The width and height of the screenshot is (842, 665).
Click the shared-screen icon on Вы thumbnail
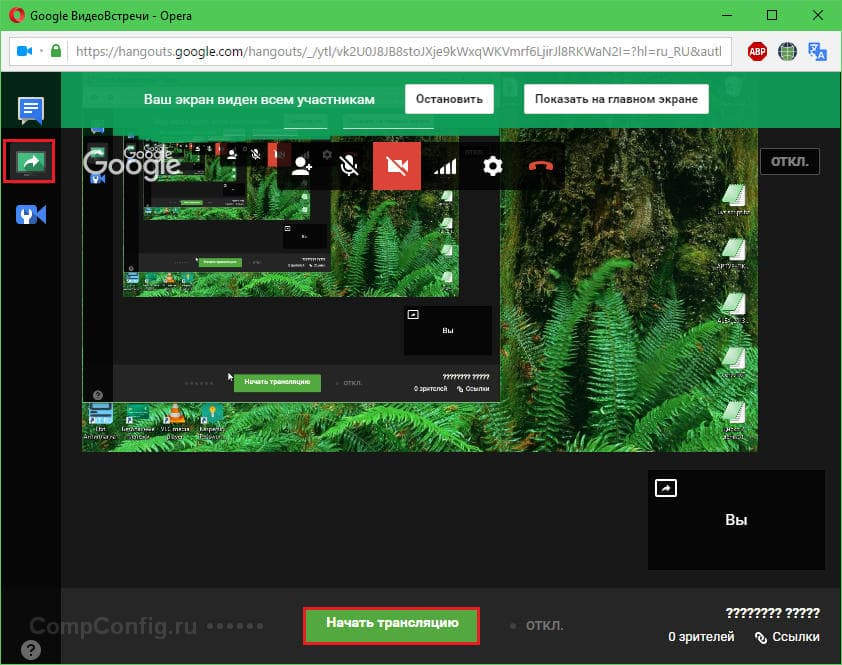tap(666, 488)
